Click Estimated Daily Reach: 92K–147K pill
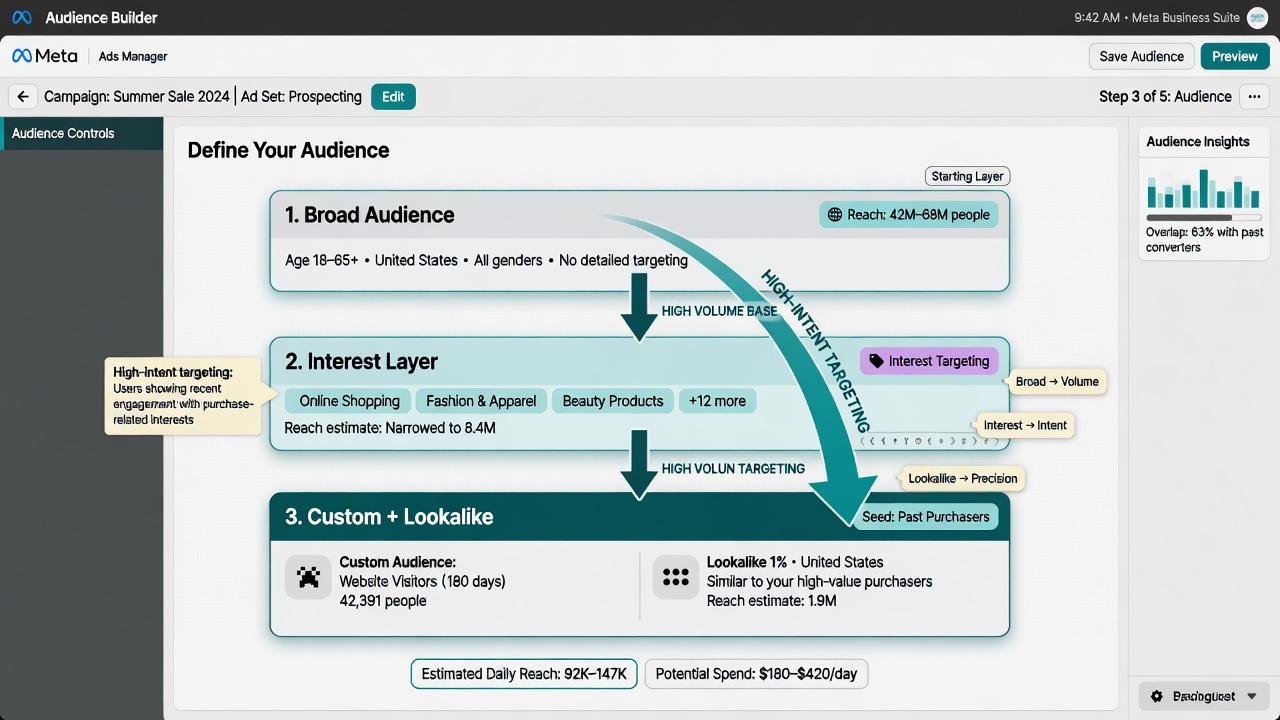 point(524,674)
